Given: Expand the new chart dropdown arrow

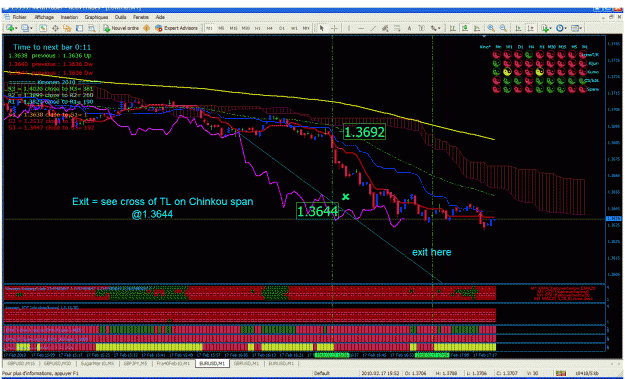Looking at the screenshot, I should pyautogui.click(x=16, y=28).
